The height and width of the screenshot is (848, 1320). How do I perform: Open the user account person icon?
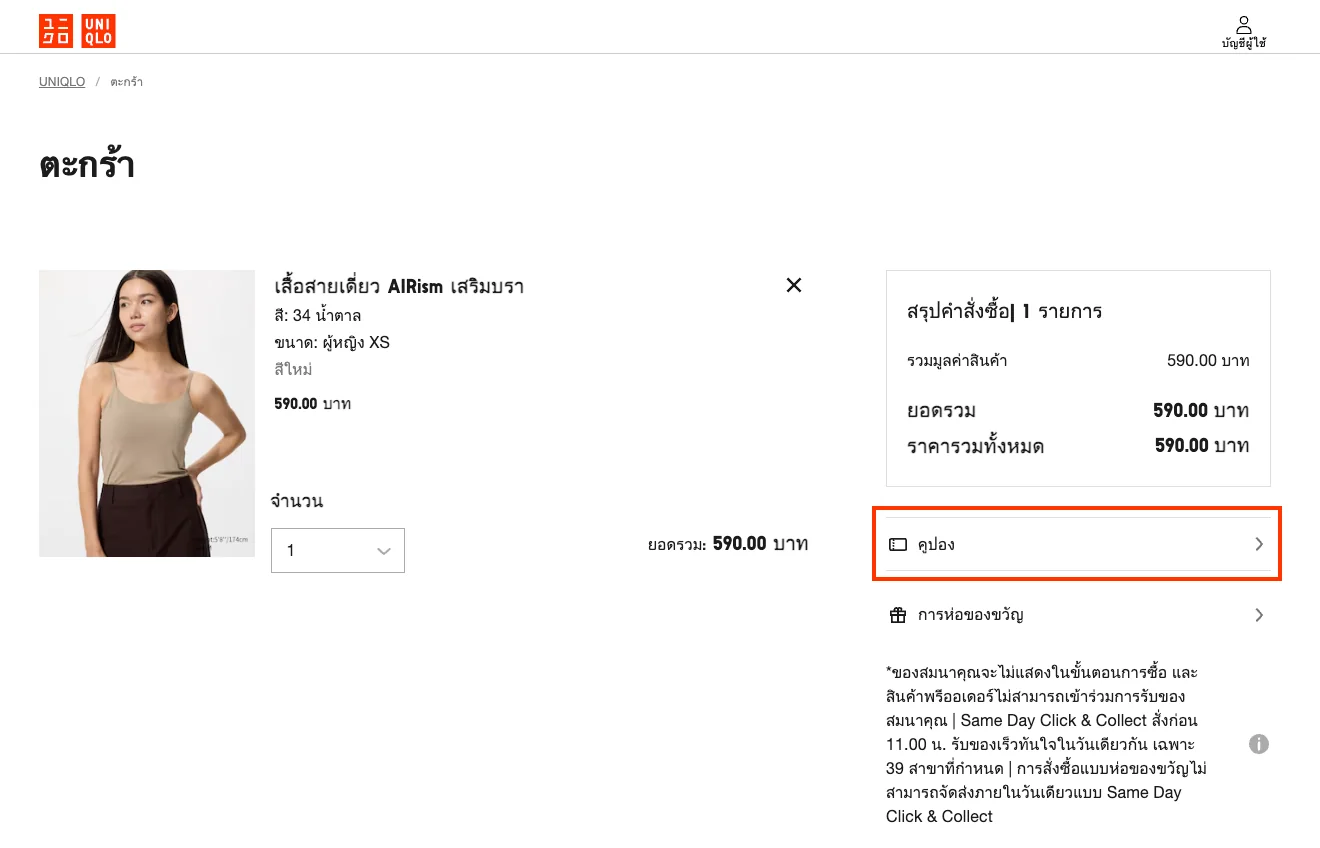[1244, 24]
